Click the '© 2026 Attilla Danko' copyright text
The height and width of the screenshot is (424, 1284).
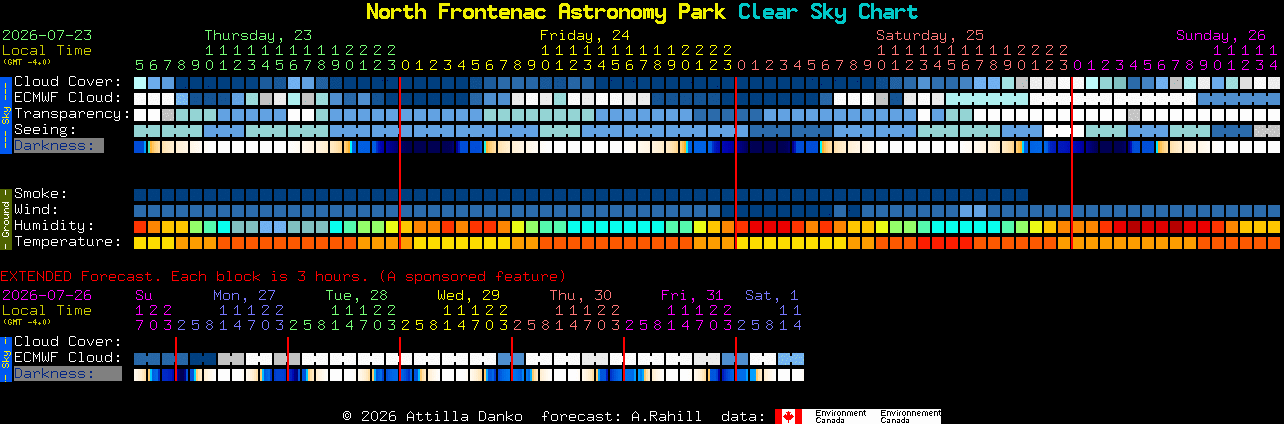(432, 416)
